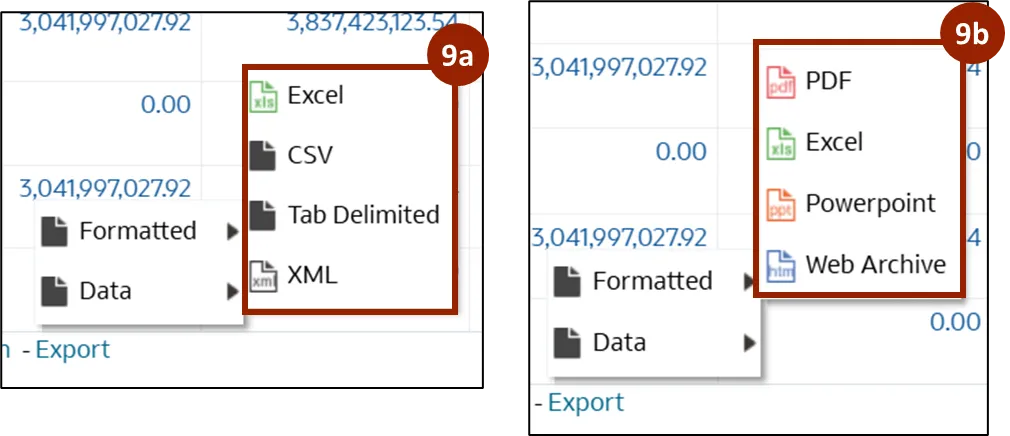This screenshot has width=1010, height=436.
Task: Choose the Tab Delimited text label
Action: tap(363, 215)
